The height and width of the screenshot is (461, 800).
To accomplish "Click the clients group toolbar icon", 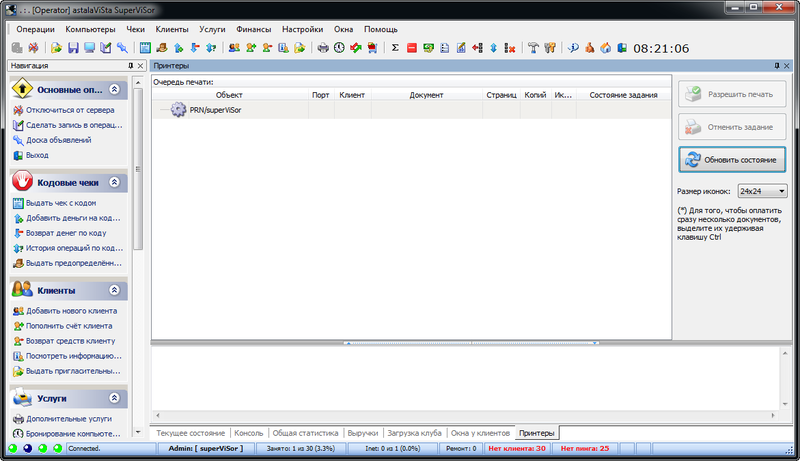I will [x=234, y=48].
